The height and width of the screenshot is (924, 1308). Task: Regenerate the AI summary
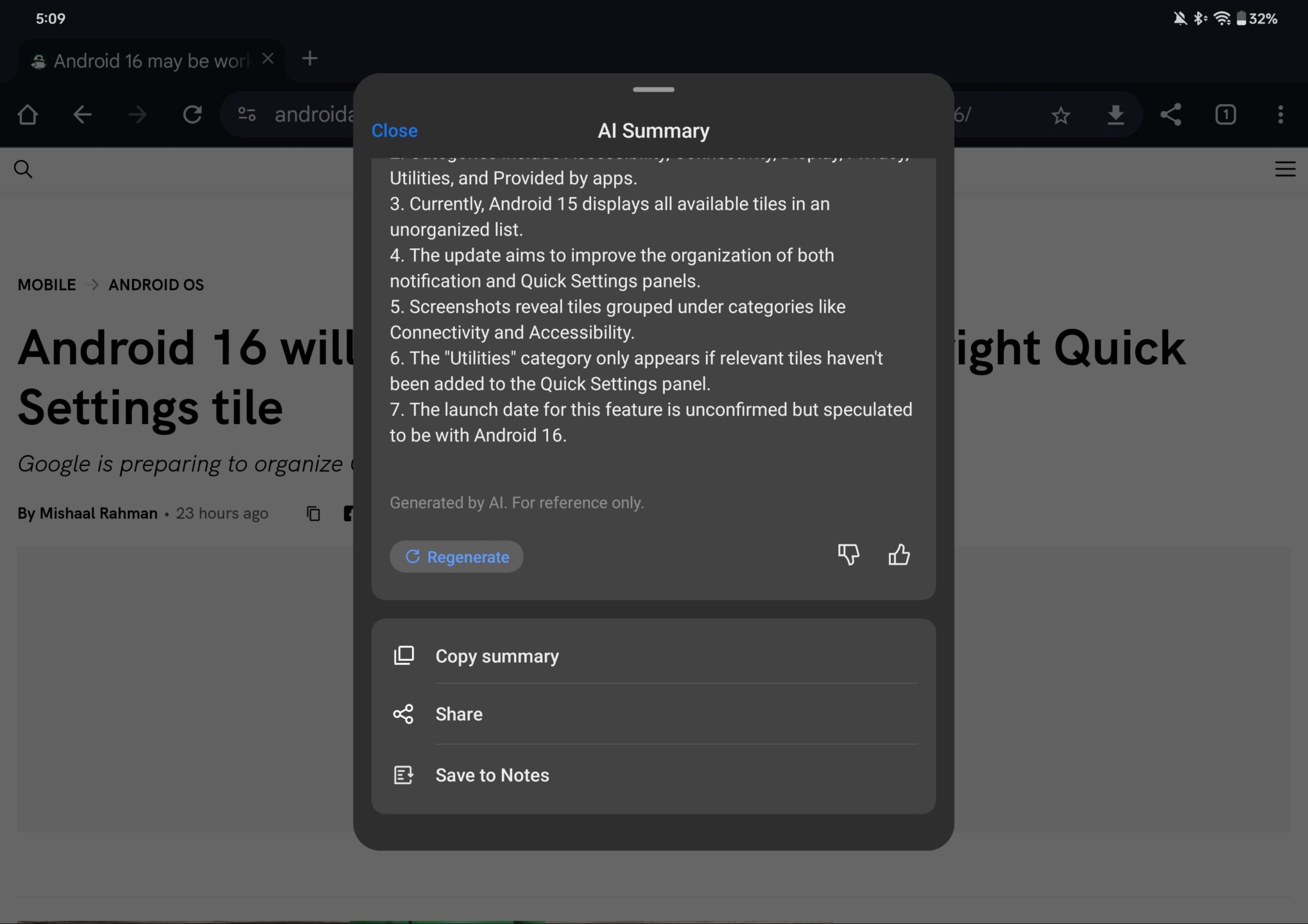click(x=456, y=556)
